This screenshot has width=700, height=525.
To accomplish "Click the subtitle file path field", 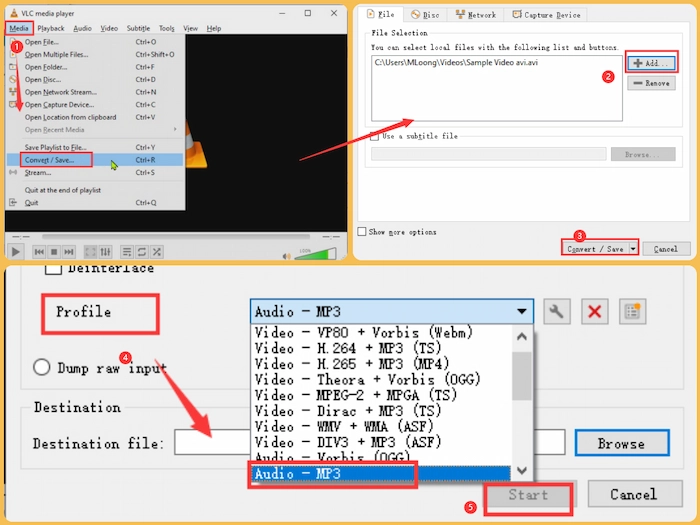I will coord(488,154).
